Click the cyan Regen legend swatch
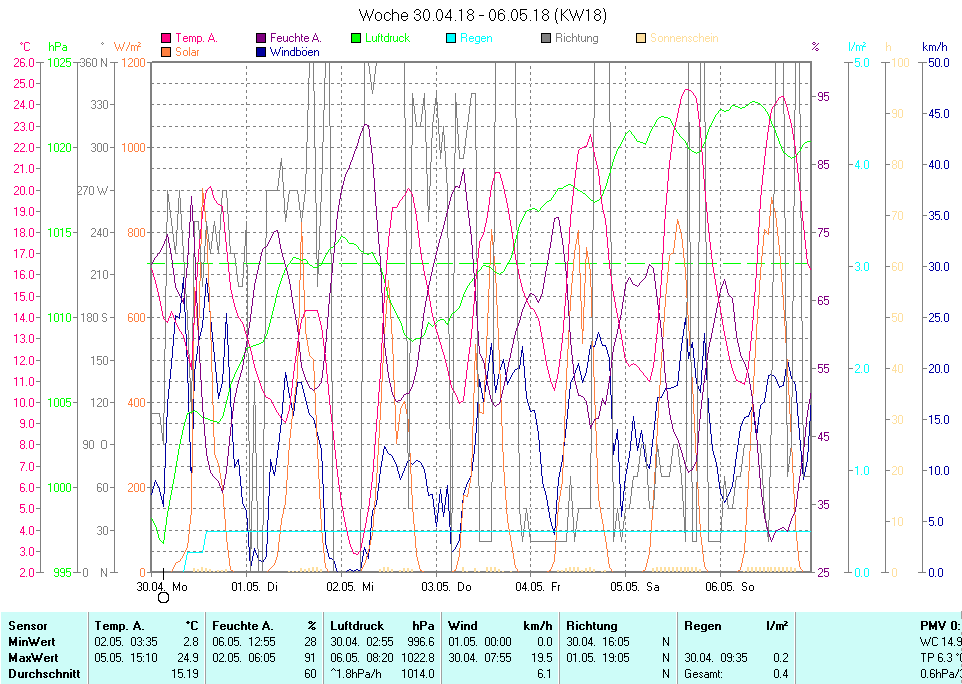This screenshot has width=962, height=684. coord(450,38)
